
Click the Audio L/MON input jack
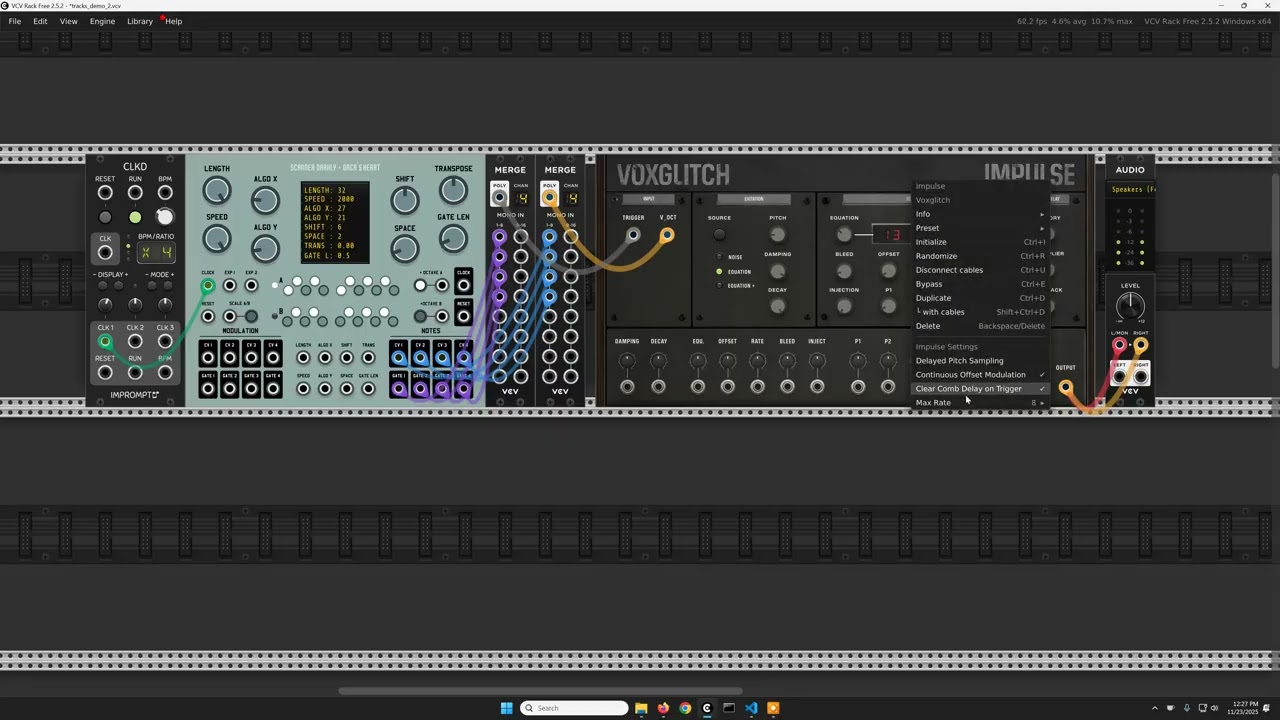pos(1119,346)
